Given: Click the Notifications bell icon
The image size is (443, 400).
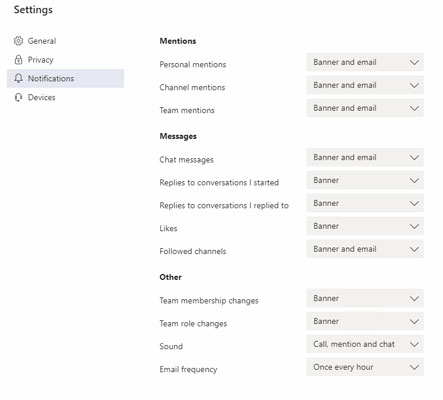Looking at the screenshot, I should [x=18, y=78].
